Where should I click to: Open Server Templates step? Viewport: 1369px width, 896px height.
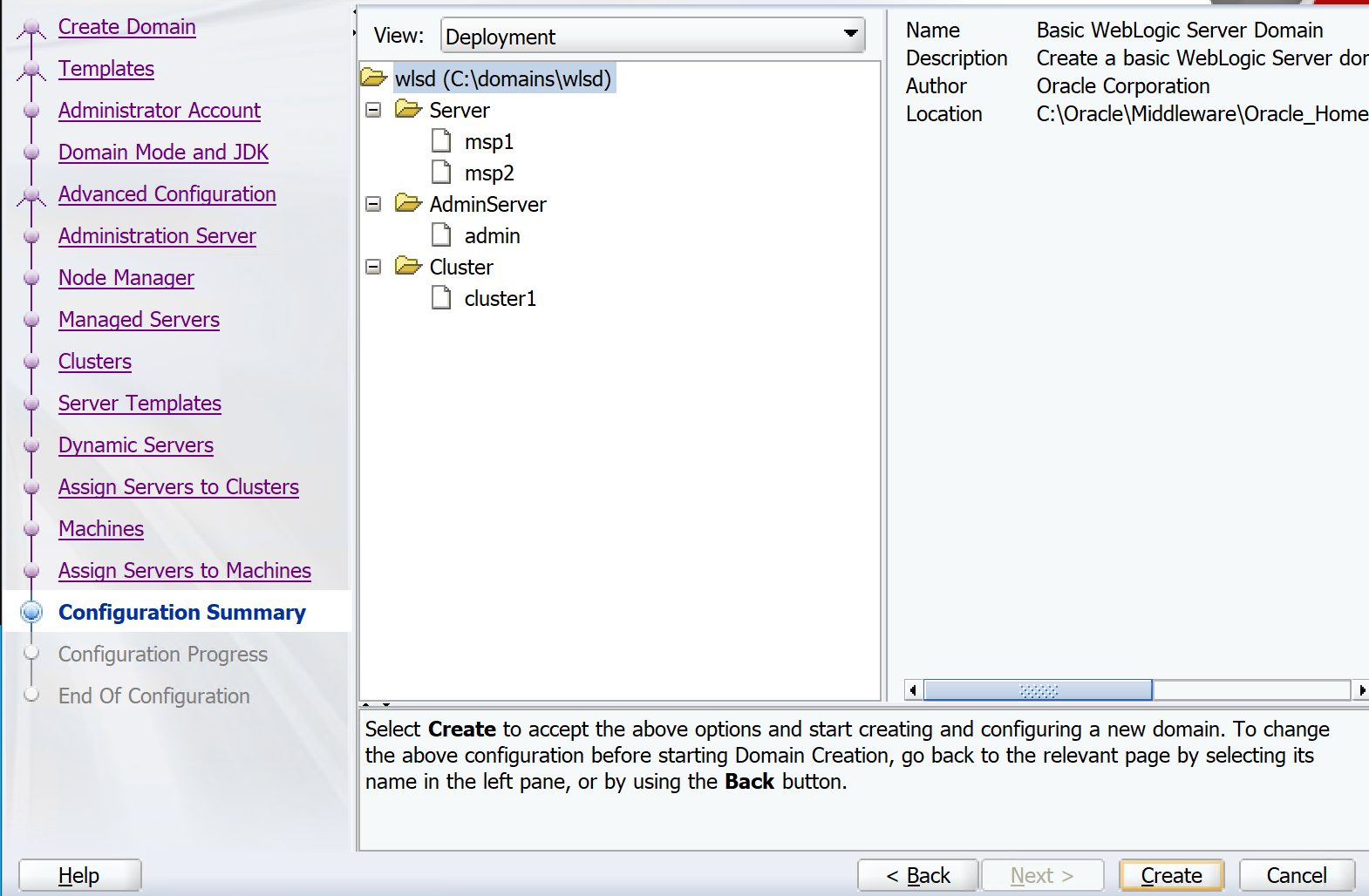[x=140, y=404]
